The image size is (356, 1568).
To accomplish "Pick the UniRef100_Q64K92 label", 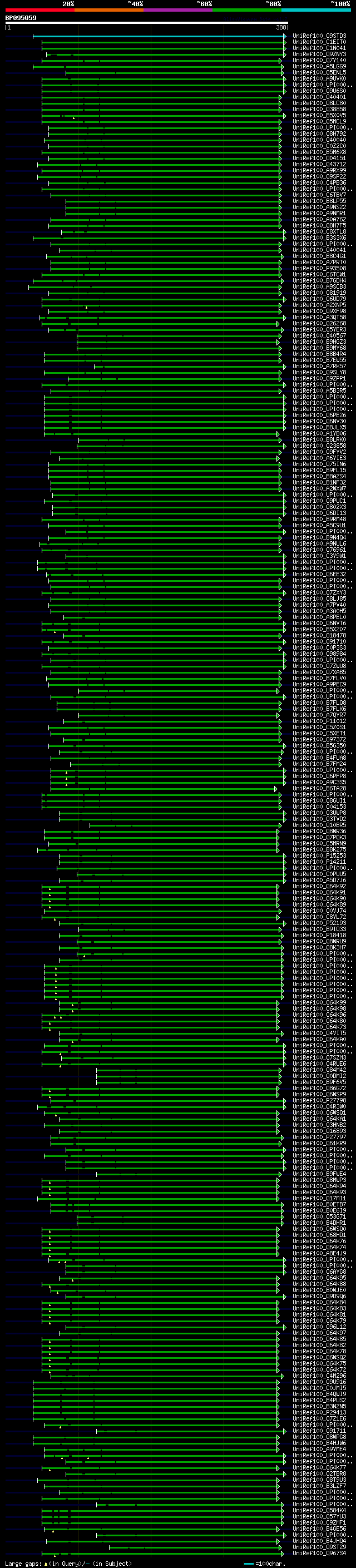I will tap(319, 886).
